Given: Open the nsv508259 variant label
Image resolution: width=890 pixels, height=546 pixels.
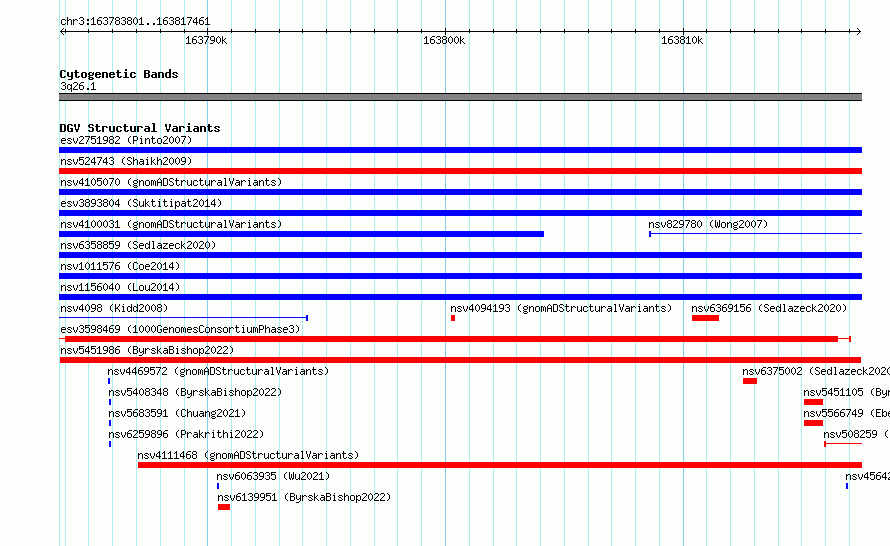Looking at the screenshot, I should [x=856, y=434].
